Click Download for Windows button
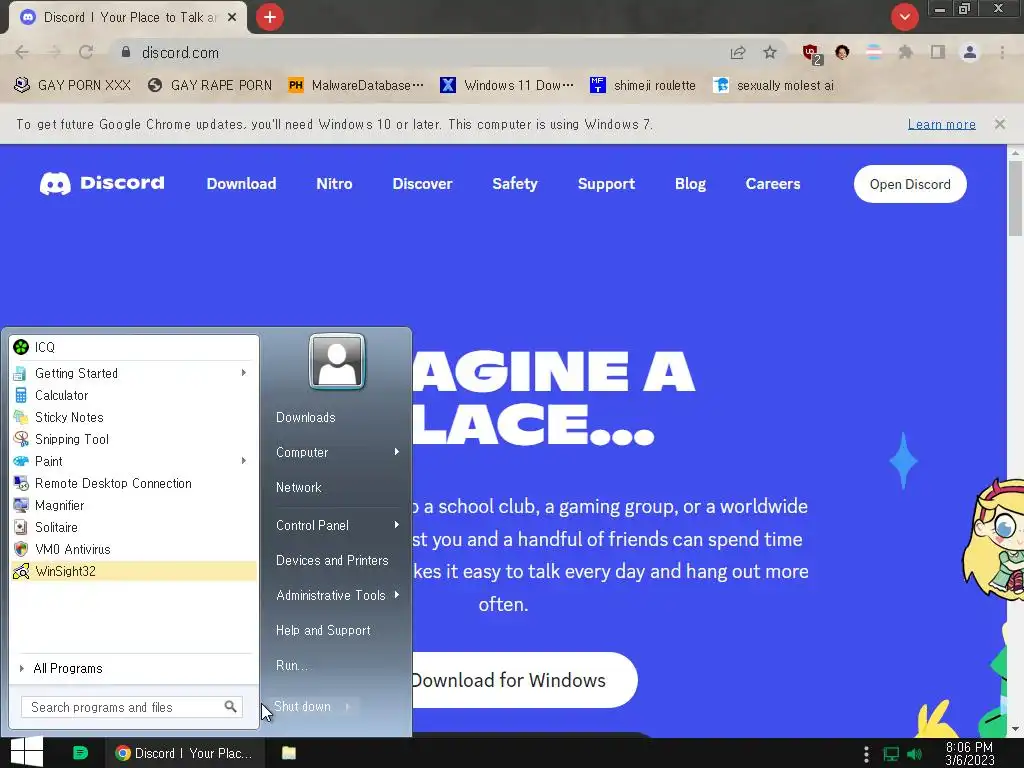This screenshot has height=768, width=1024. [524, 680]
